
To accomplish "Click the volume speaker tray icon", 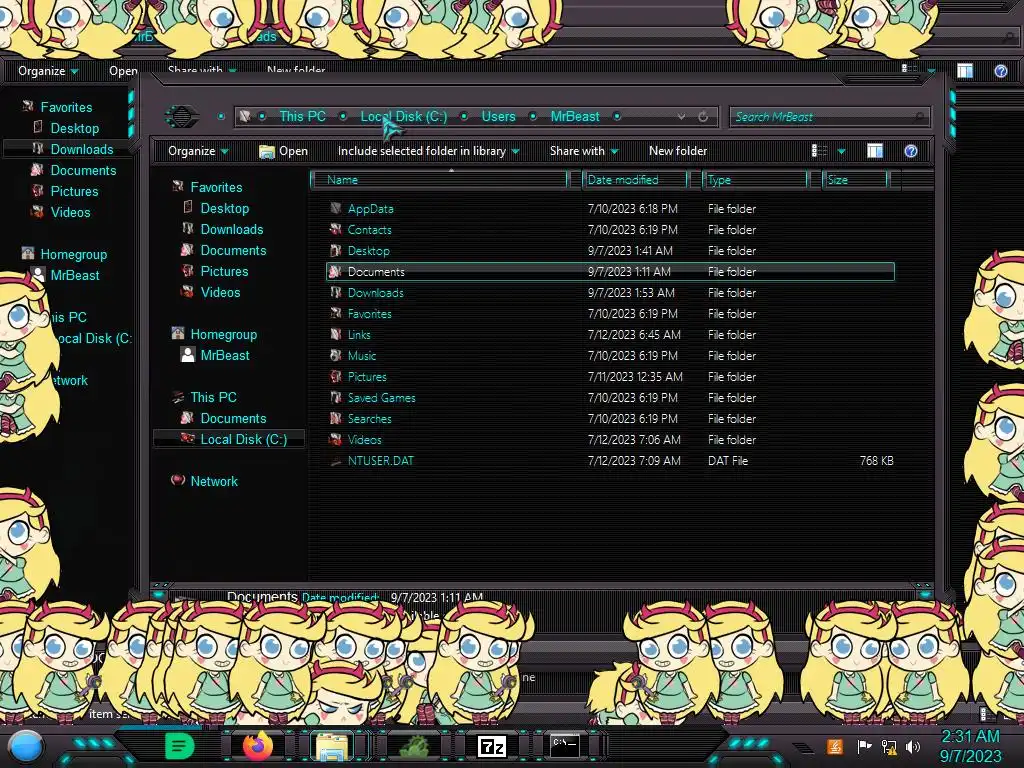I will point(913,746).
